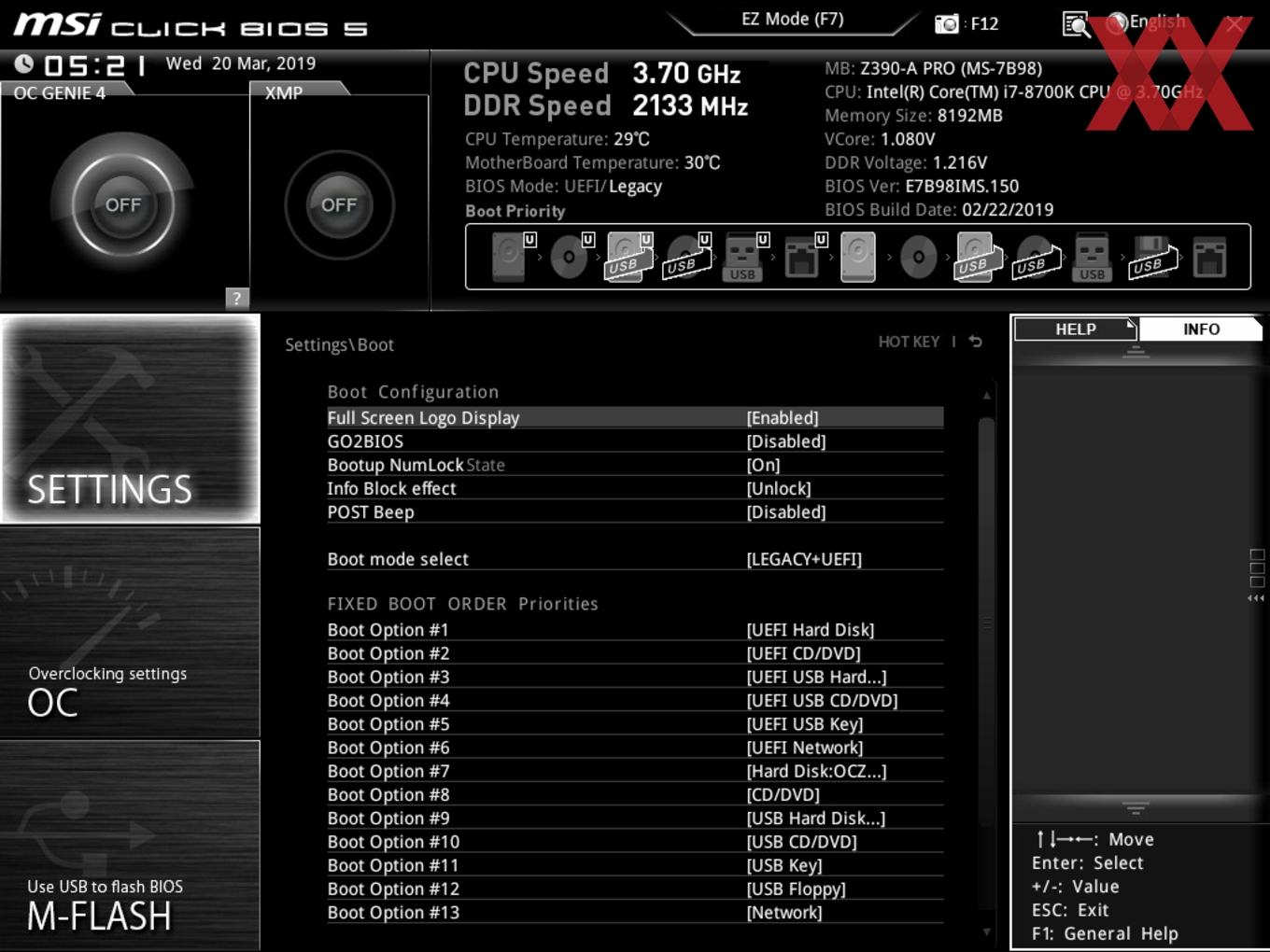1270x952 pixels.
Task: Click the HOT KEY button
Action: tap(909, 342)
